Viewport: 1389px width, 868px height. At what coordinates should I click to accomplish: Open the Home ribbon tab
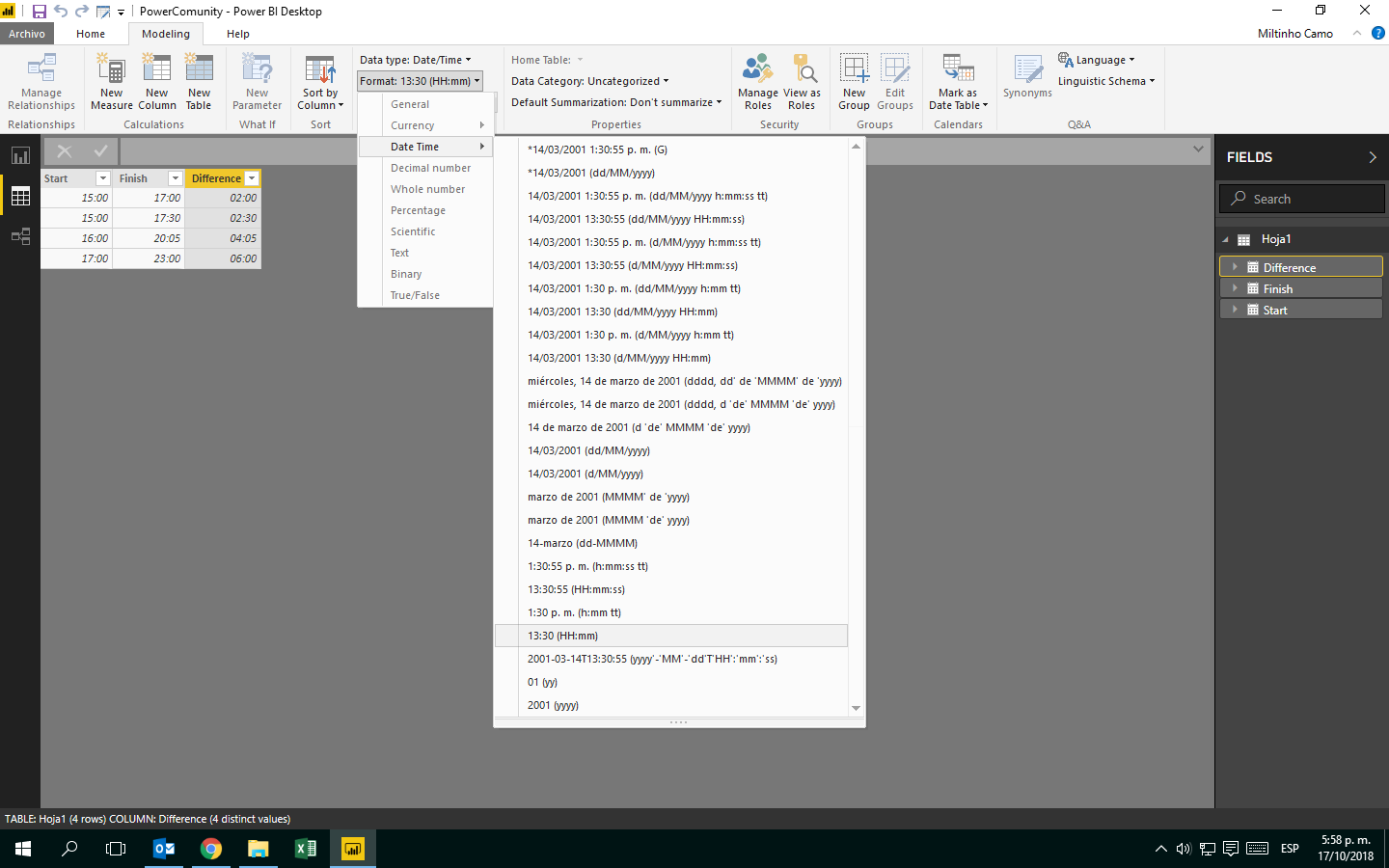click(x=91, y=34)
